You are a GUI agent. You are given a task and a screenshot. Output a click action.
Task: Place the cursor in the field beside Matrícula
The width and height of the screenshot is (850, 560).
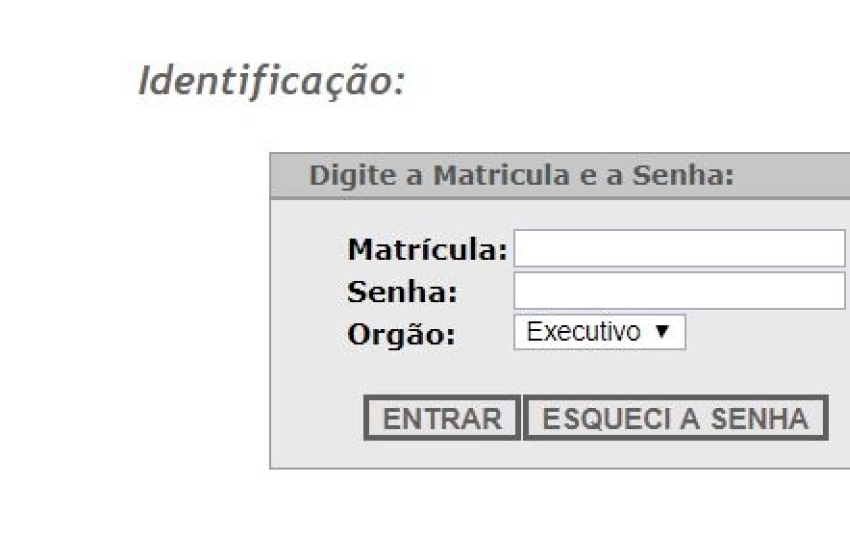click(679, 249)
